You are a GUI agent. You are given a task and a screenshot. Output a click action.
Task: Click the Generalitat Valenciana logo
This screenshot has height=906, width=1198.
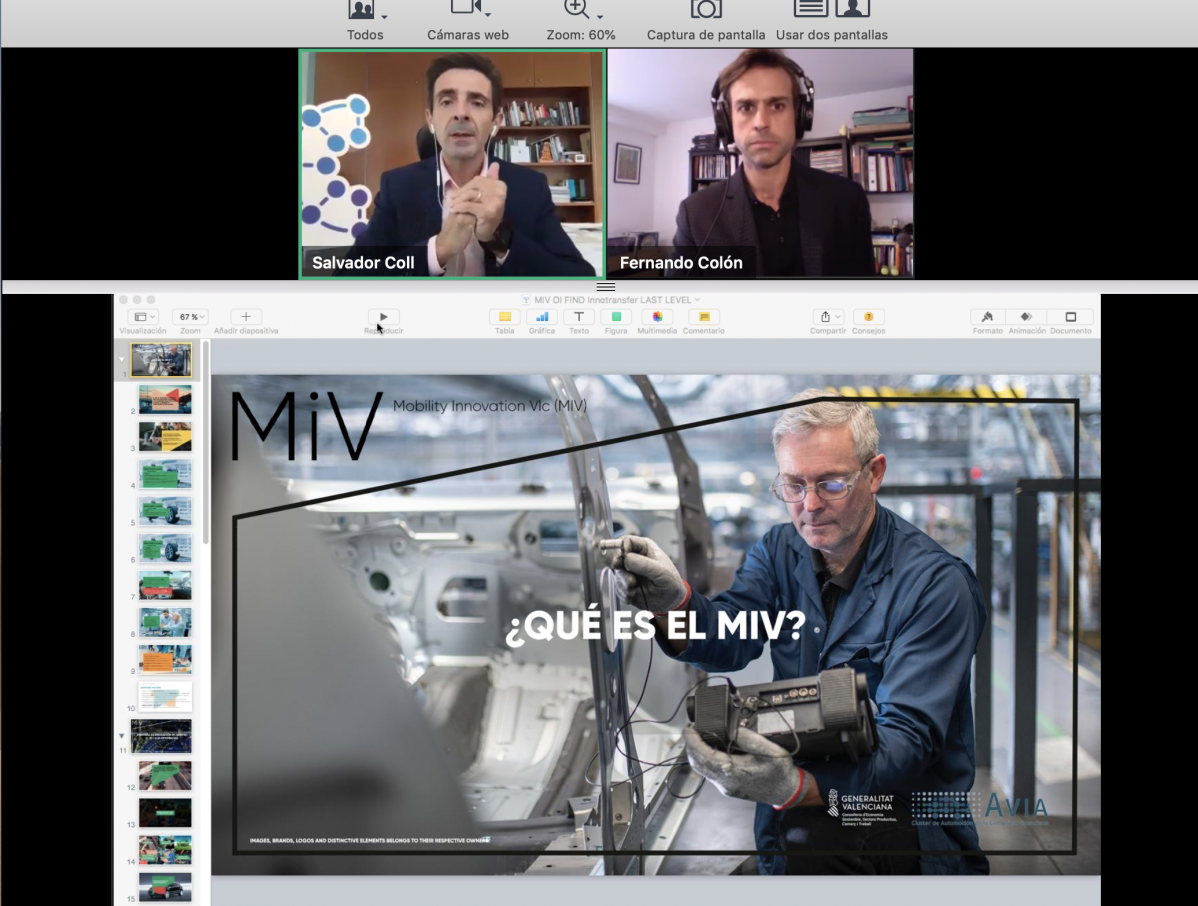[x=863, y=807]
